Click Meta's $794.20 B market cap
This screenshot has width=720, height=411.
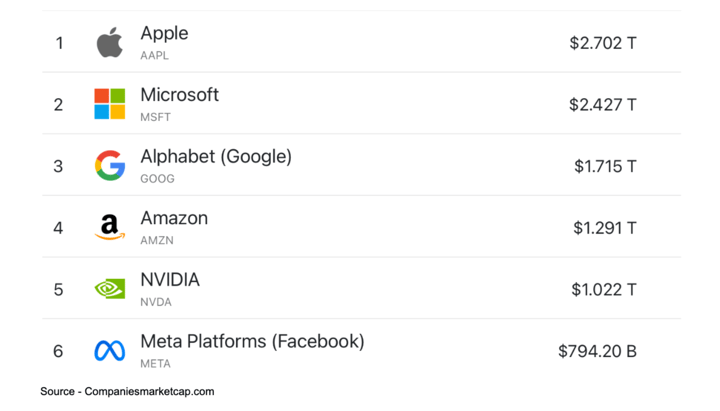(597, 351)
